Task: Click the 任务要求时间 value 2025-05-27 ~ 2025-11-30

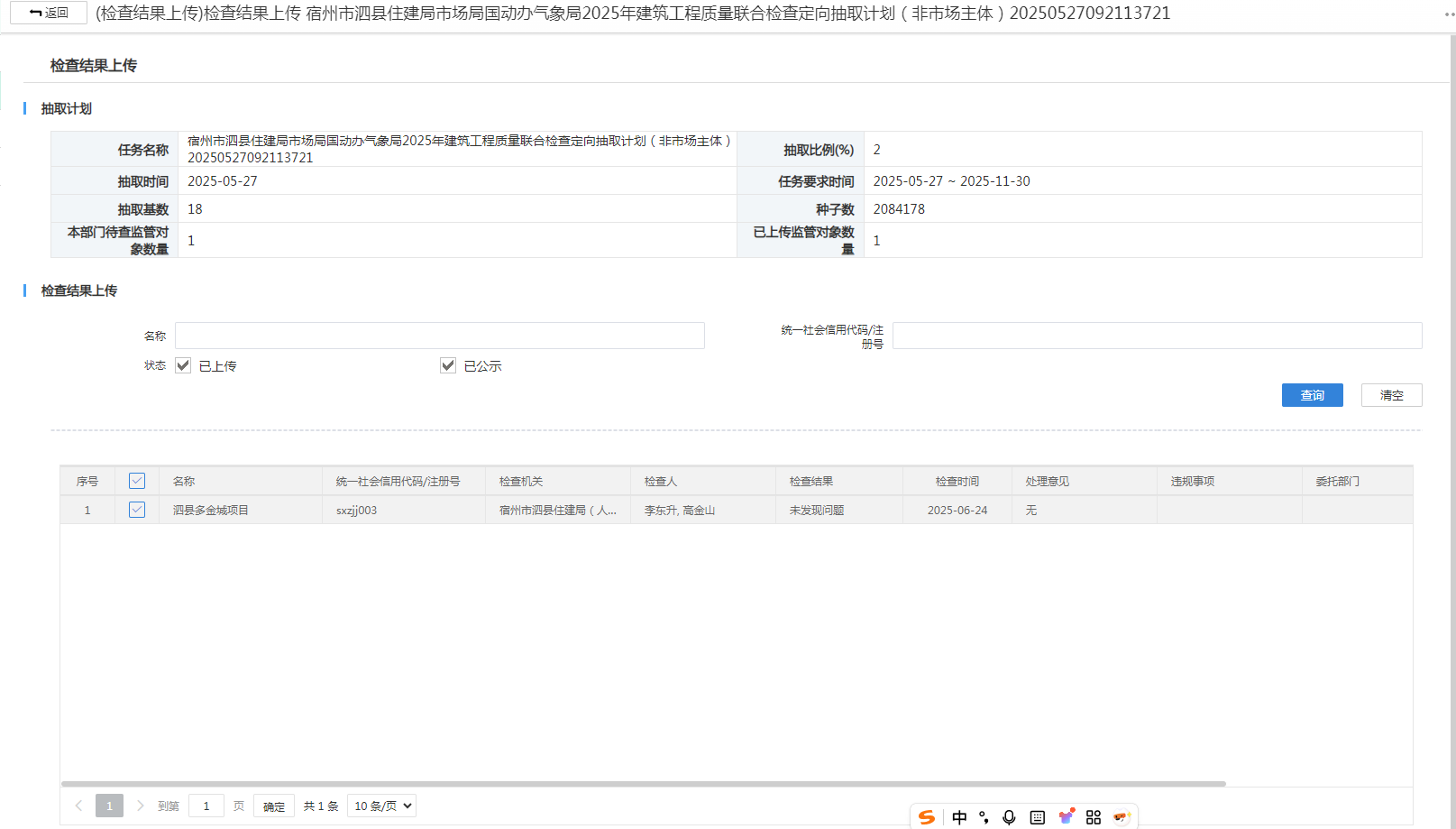Action: click(x=951, y=181)
